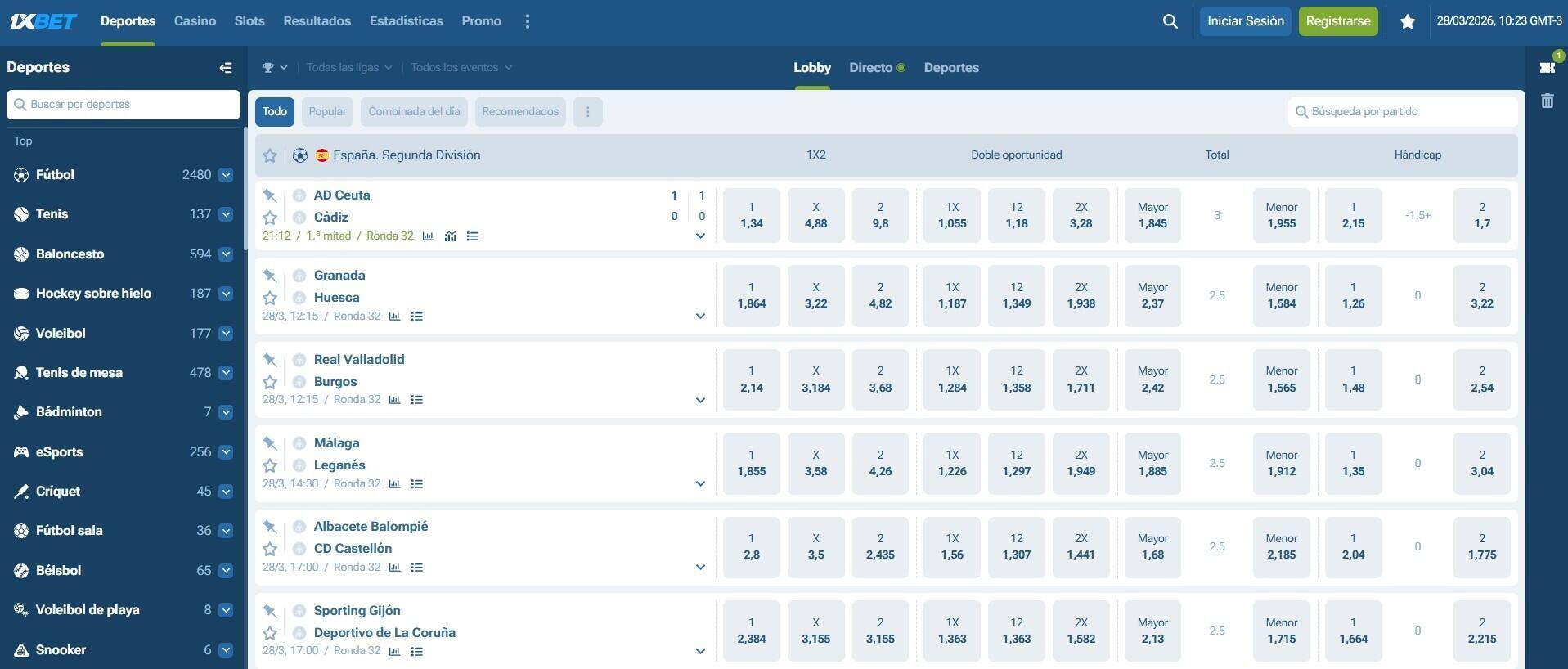Open markets list icon for Sporting Gijón match
Image resolution: width=1568 pixels, height=669 pixels.
point(416,651)
